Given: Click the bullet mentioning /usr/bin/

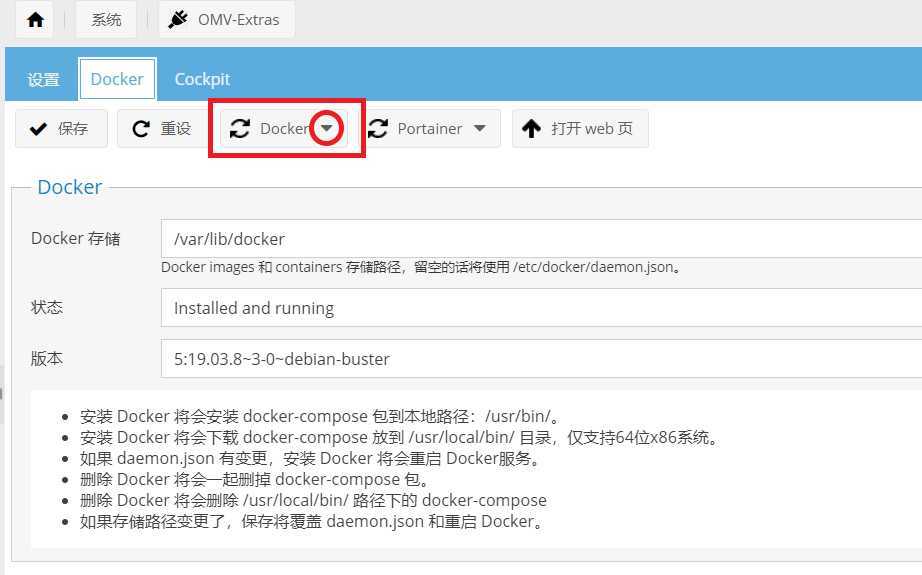Looking at the screenshot, I should 320,416.
